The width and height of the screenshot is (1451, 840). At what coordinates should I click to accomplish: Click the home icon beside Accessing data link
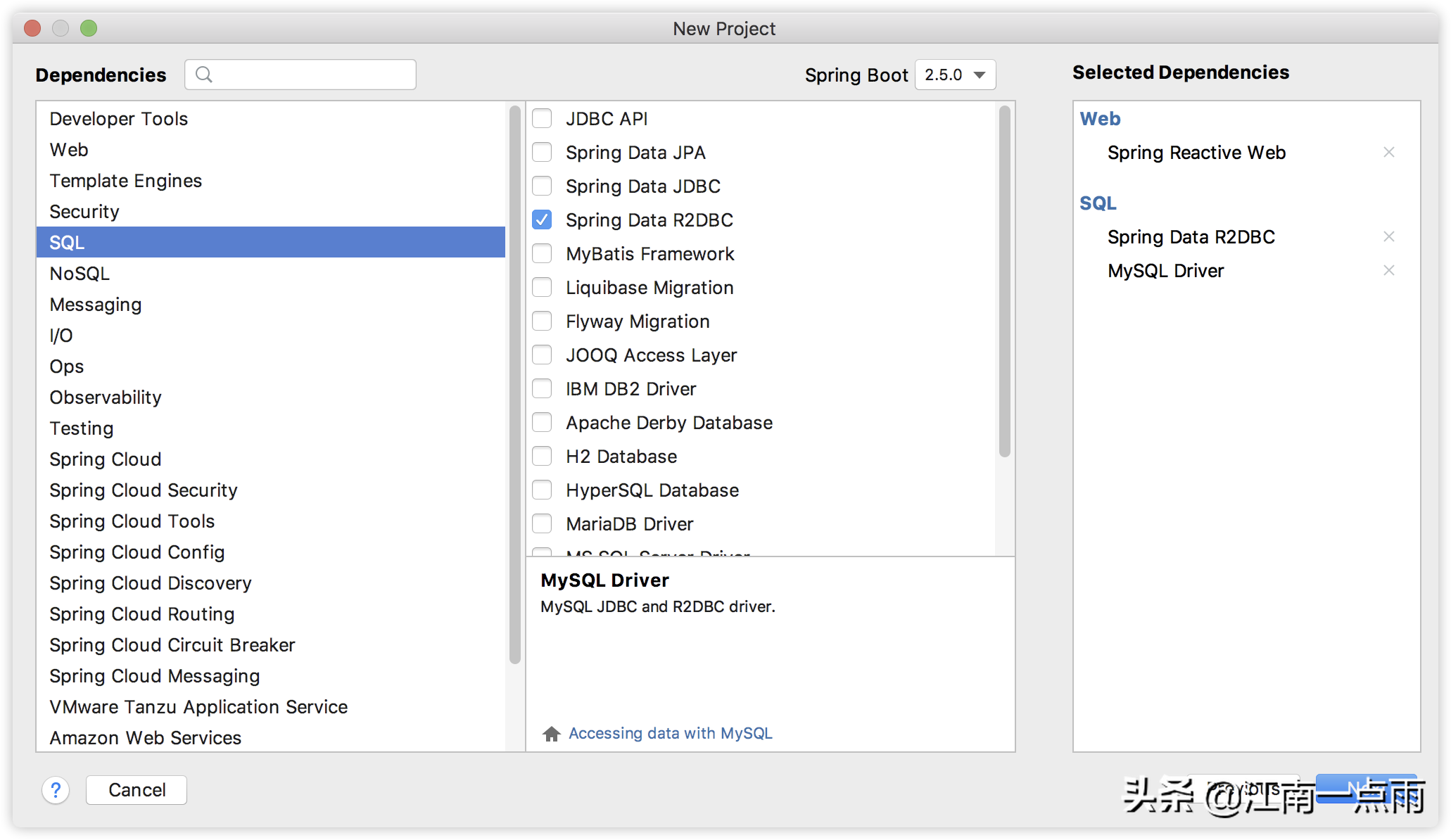pyautogui.click(x=552, y=734)
